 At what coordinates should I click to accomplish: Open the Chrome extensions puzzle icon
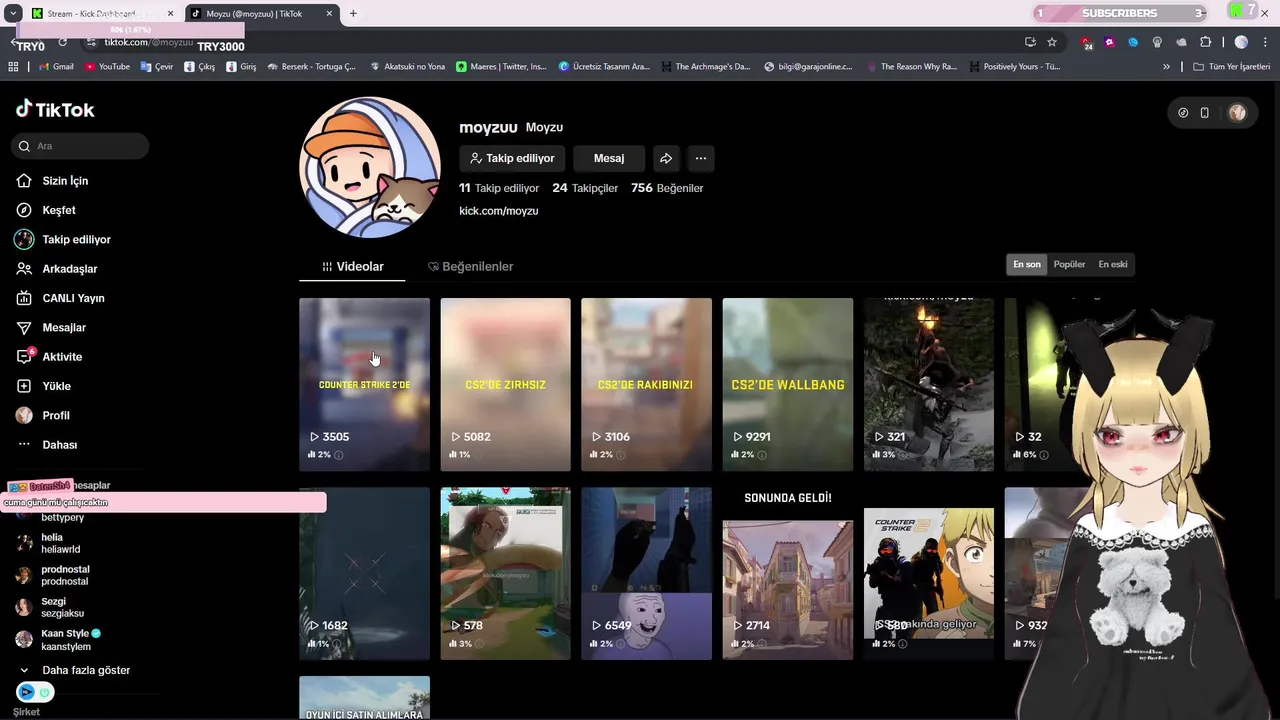(x=1205, y=42)
